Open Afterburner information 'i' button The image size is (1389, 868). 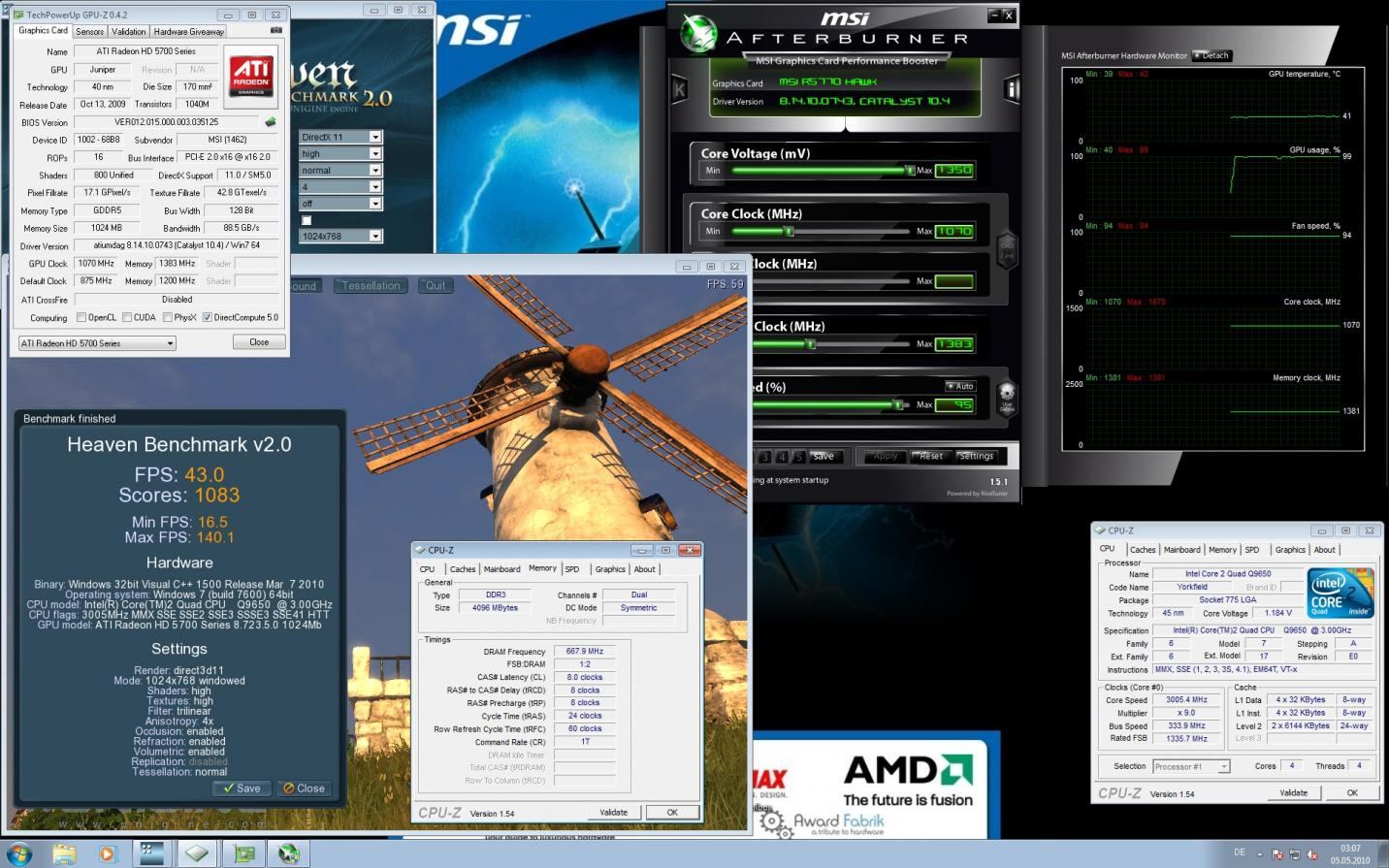1012,89
